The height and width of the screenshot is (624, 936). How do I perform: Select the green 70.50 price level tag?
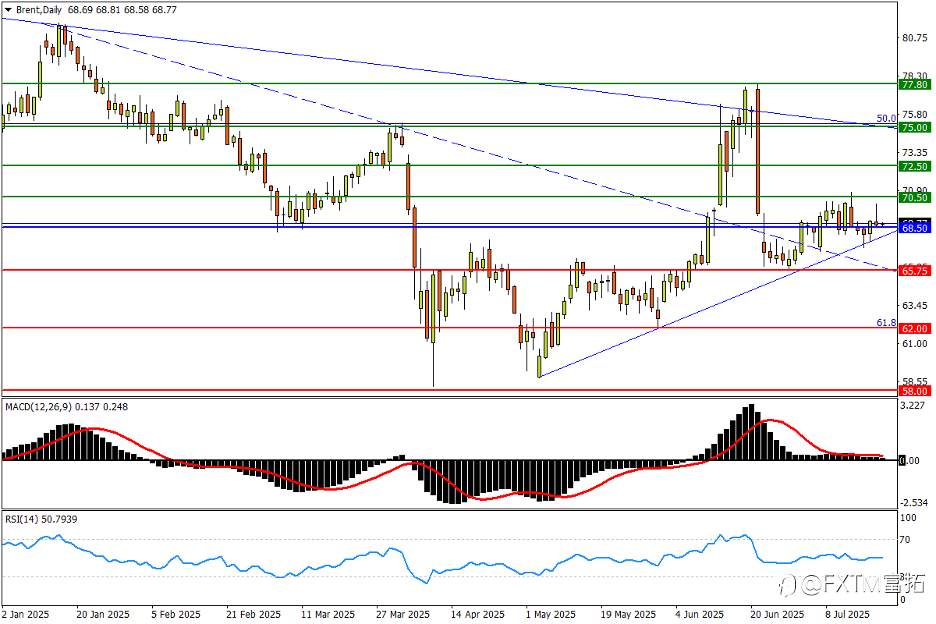pos(915,197)
